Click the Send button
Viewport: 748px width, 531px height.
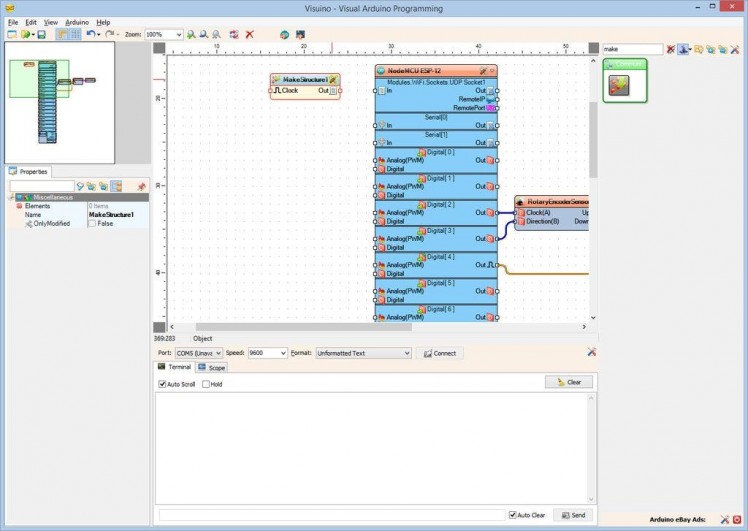tap(573, 515)
